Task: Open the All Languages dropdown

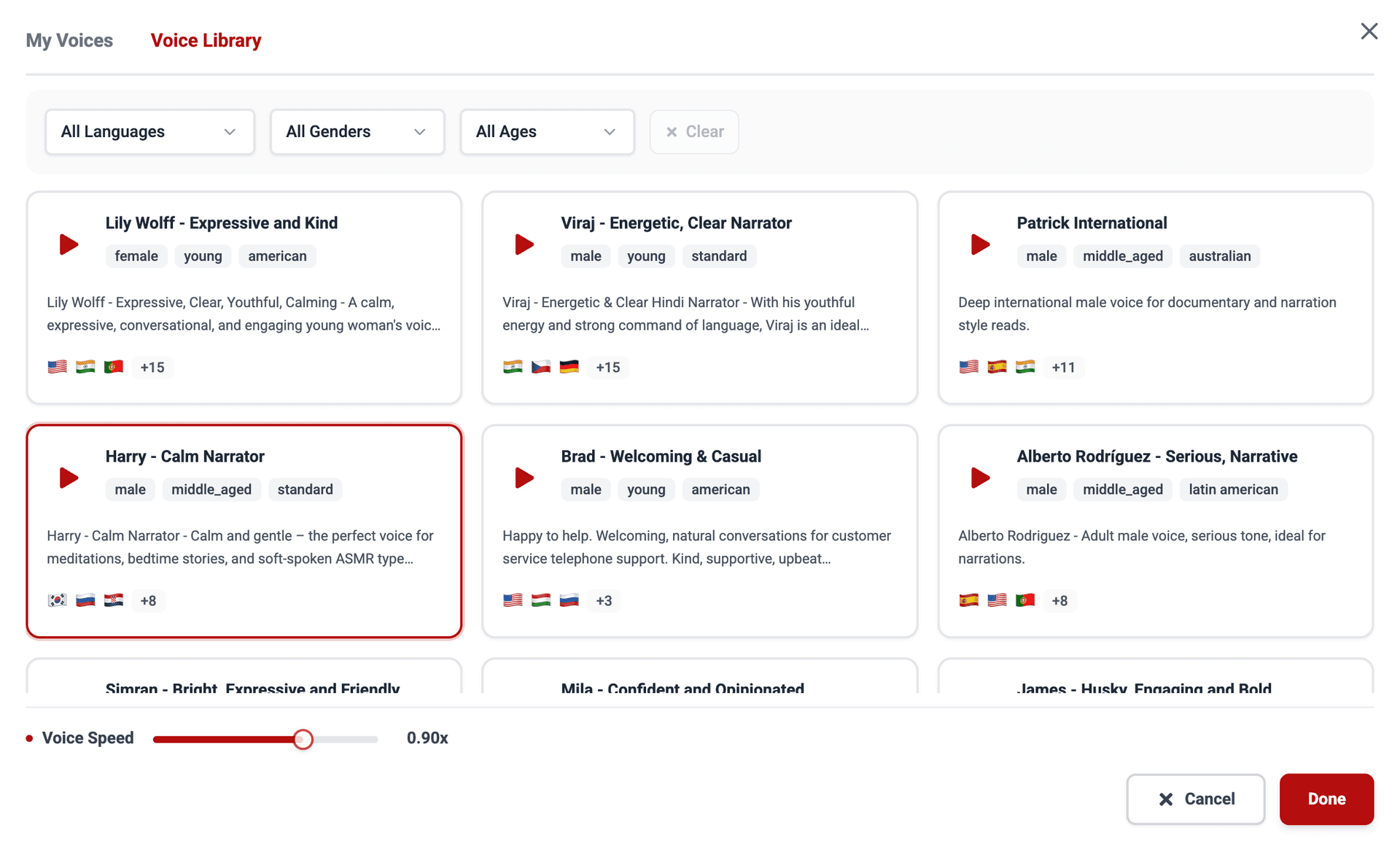Action: click(x=149, y=132)
